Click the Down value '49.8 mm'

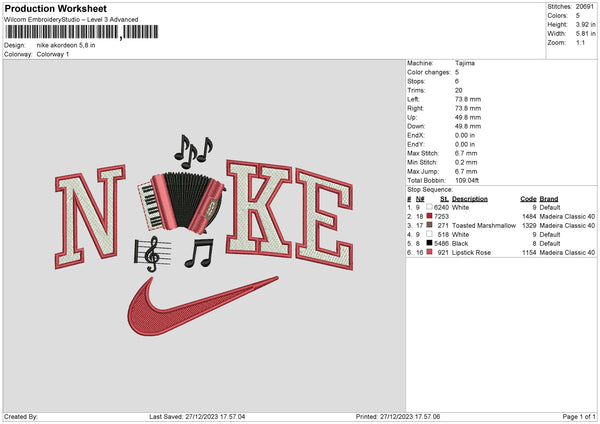(x=468, y=126)
